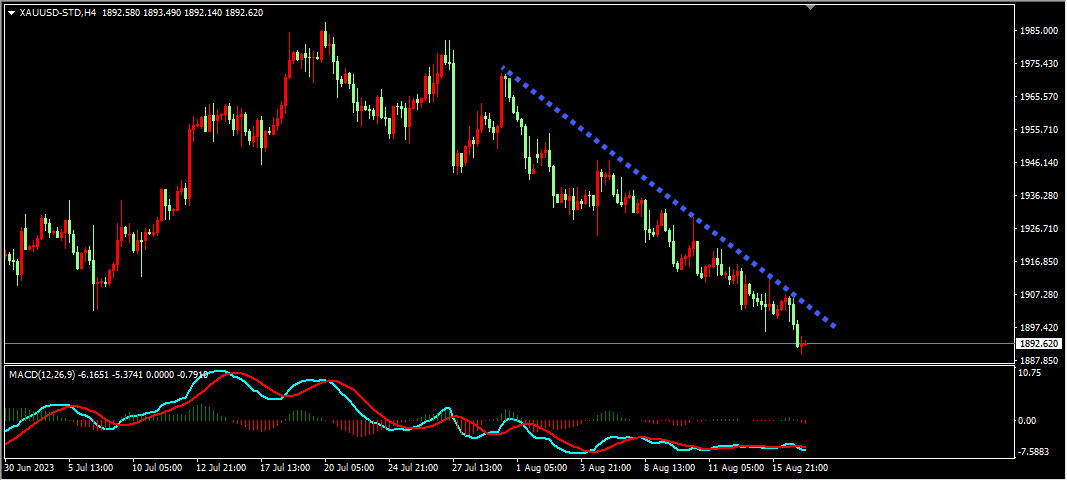Click the 1985.000 price scale label

point(1038,31)
